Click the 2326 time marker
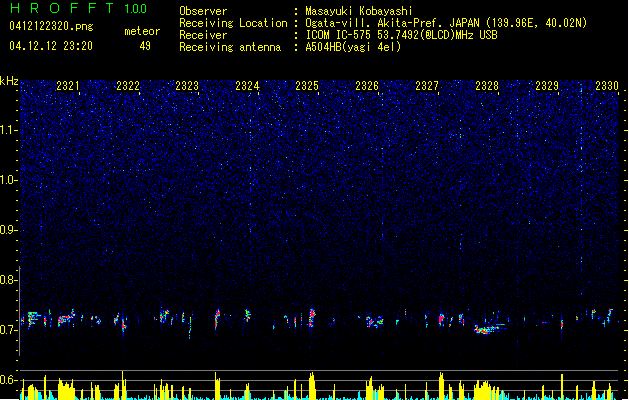 (367, 86)
